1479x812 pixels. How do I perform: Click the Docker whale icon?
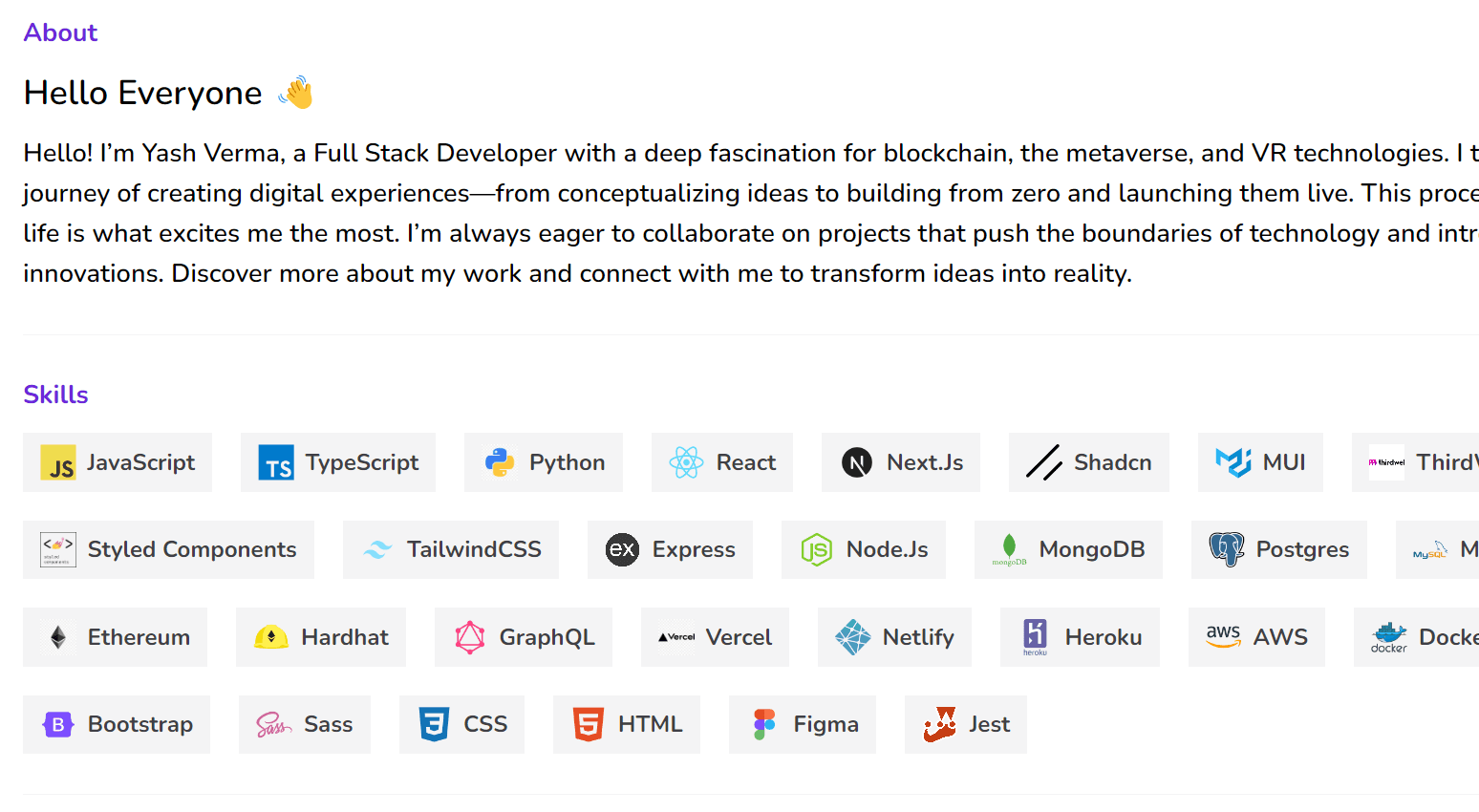1389,637
